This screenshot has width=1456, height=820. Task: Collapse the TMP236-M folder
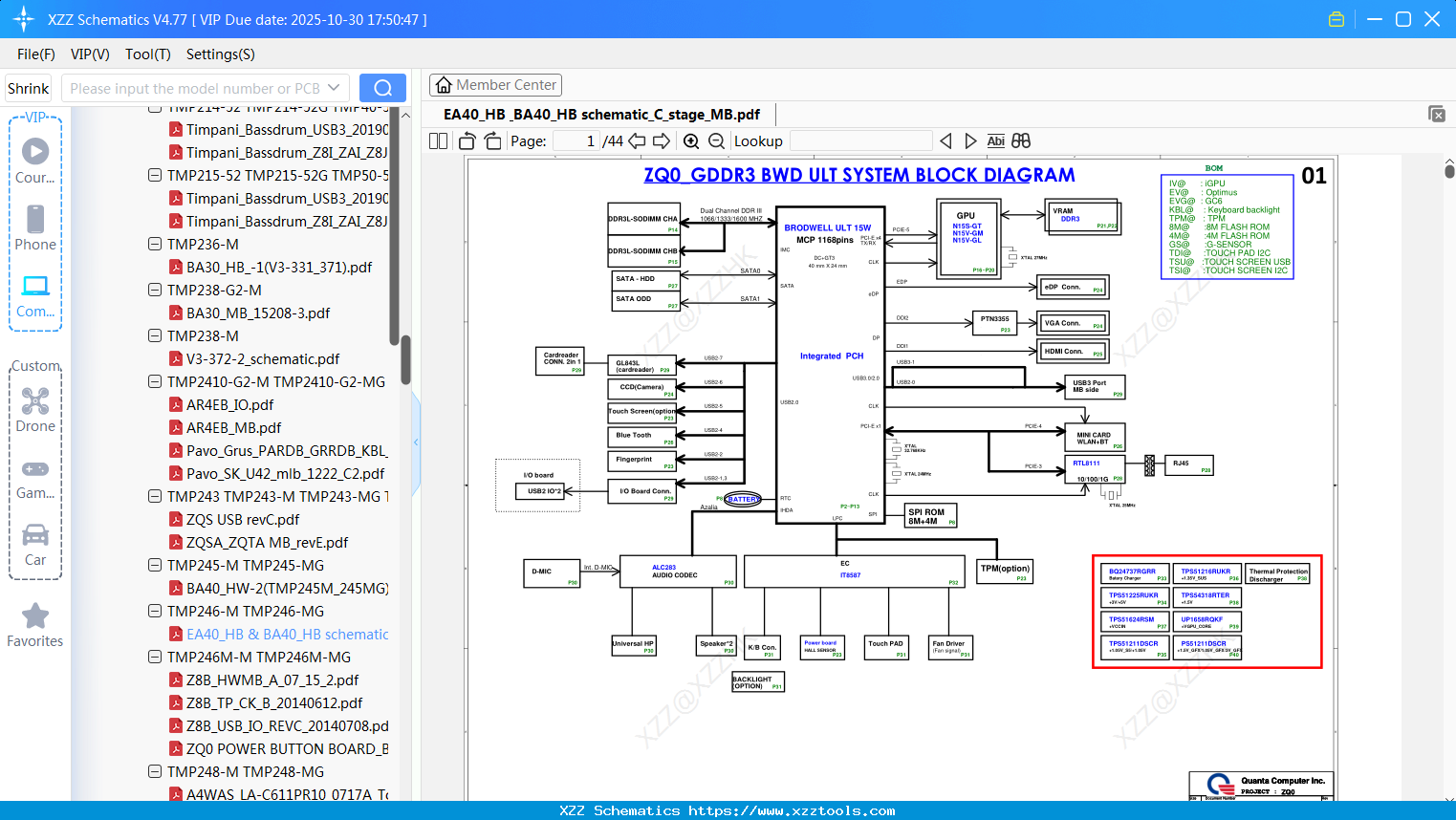pos(155,245)
